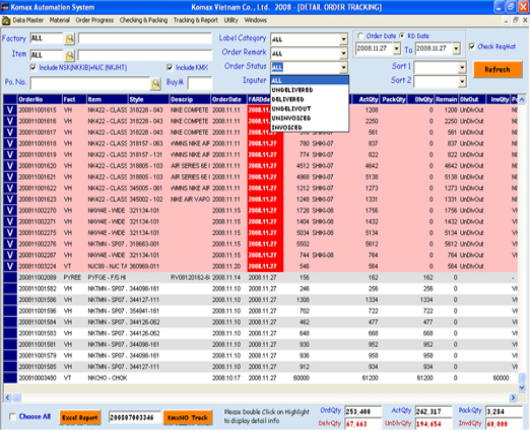Click the orange Refresh button

coord(497,70)
